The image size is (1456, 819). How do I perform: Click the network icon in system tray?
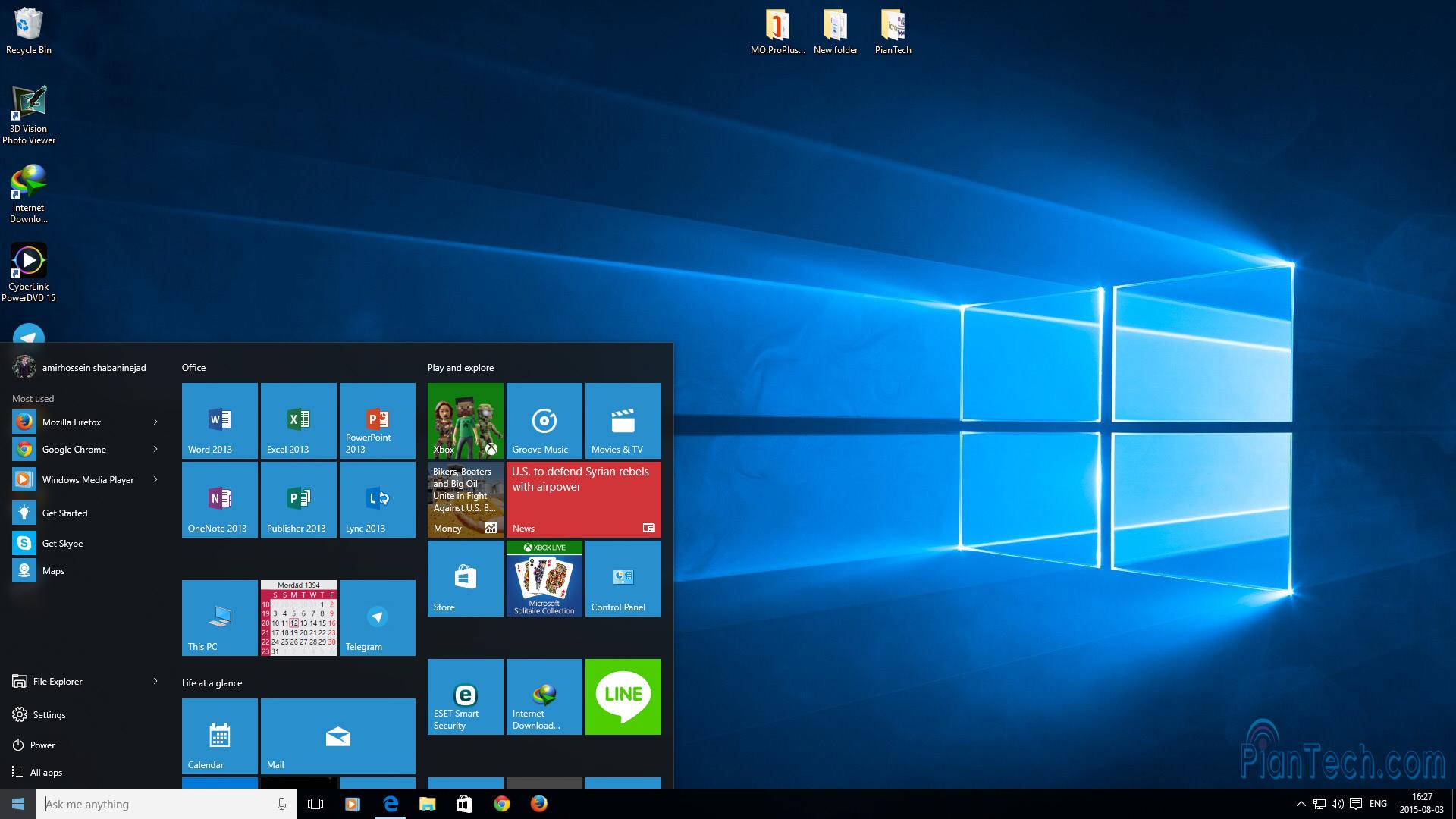pos(1319,804)
